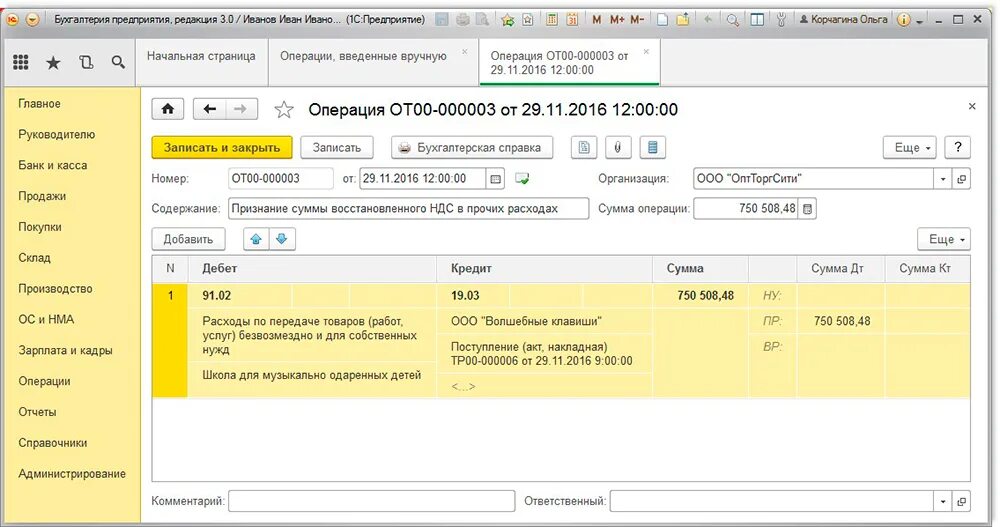Open the calculator icon in the title bar

click(x=552, y=20)
